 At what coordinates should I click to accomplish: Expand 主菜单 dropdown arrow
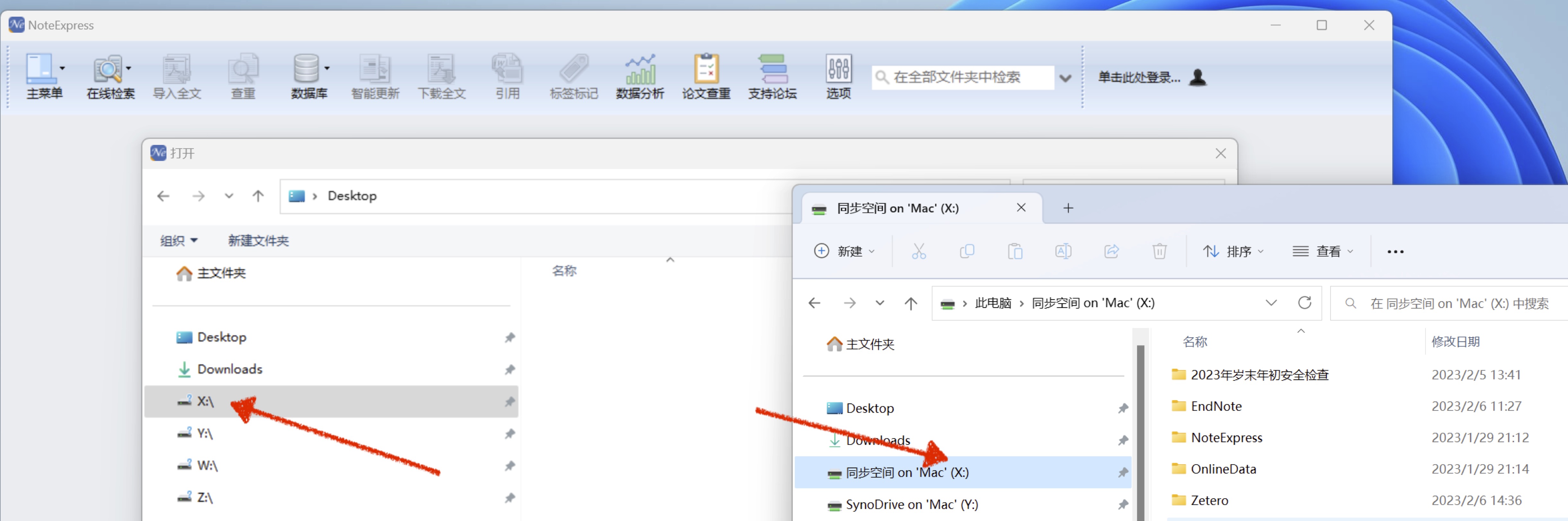click(x=62, y=68)
